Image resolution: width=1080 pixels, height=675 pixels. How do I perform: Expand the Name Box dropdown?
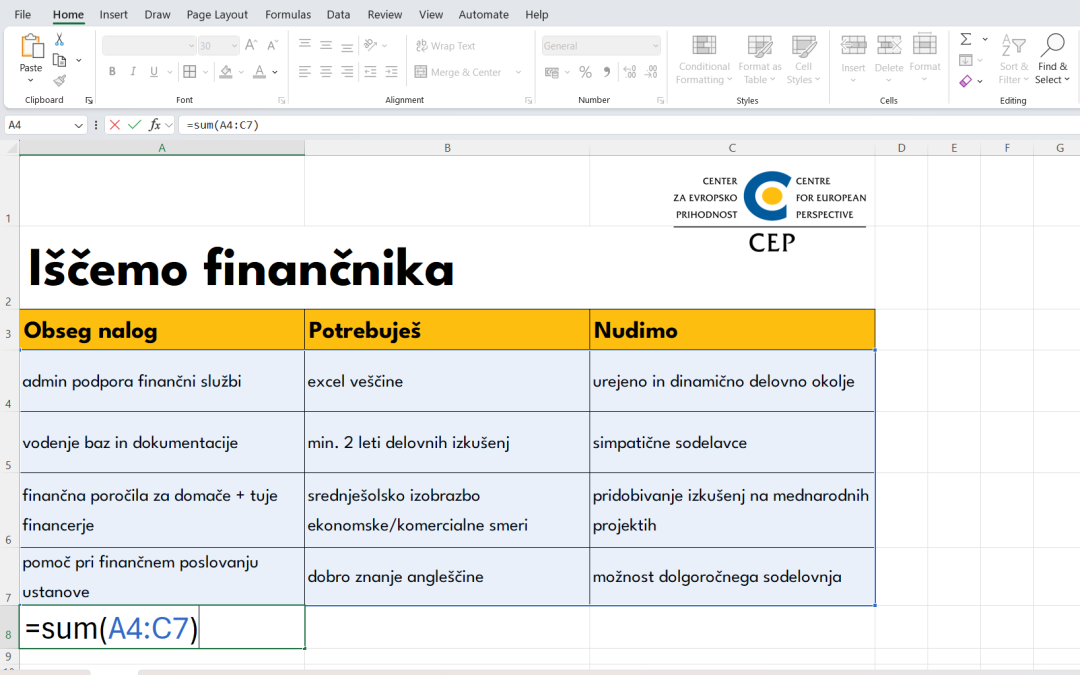79,126
